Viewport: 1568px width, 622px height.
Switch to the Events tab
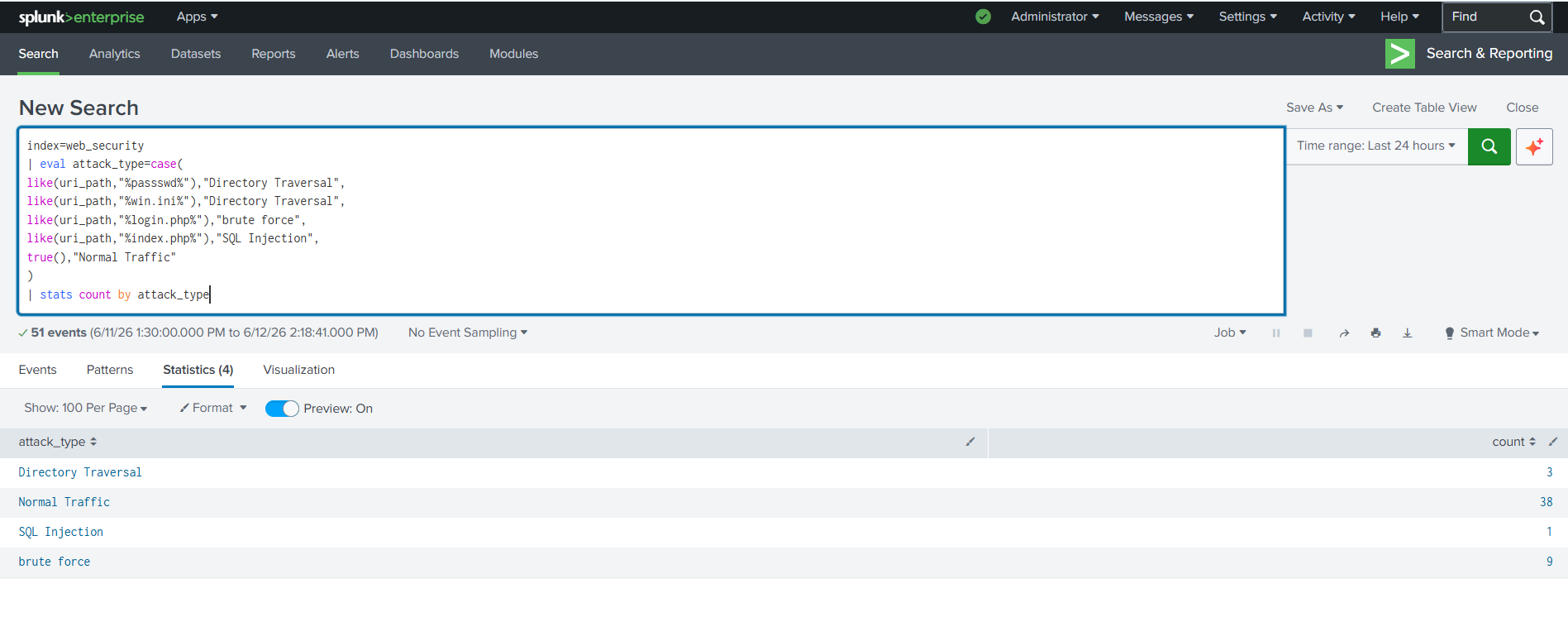click(37, 370)
